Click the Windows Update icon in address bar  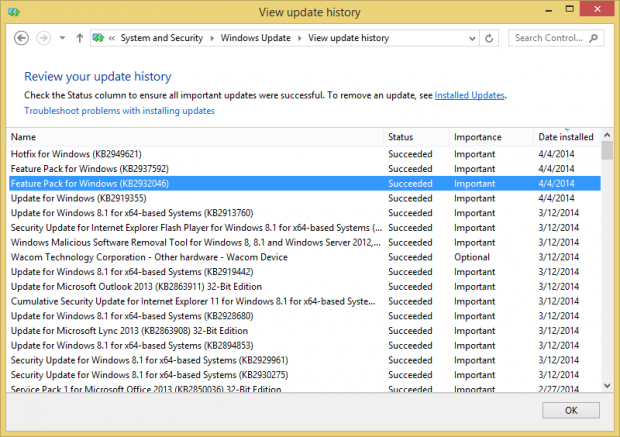coord(98,38)
